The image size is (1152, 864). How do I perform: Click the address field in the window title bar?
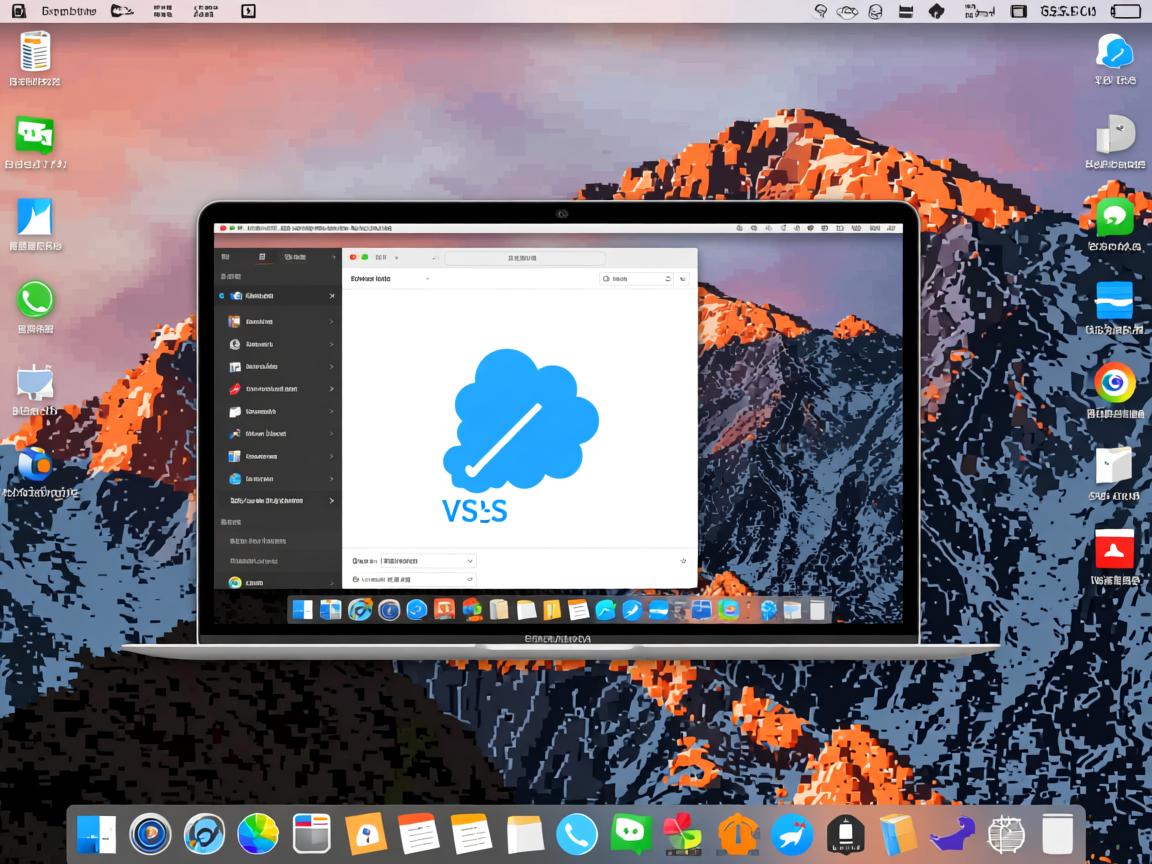coord(510,258)
